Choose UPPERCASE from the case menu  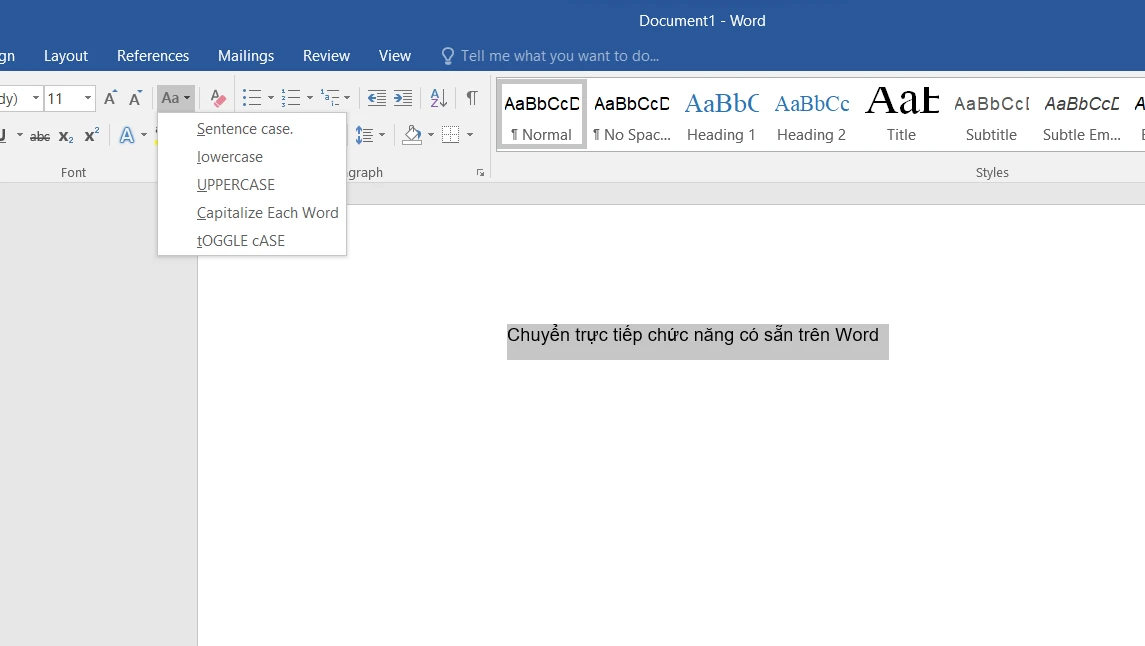click(236, 184)
